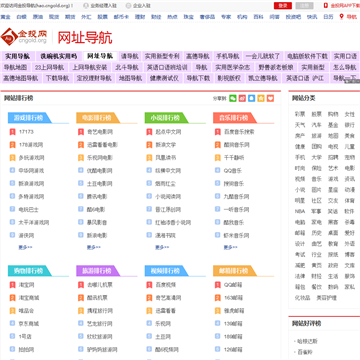Open the 京东商城 link
Image resolution: width=360 pixels, height=360 pixels.
(x=29, y=324)
